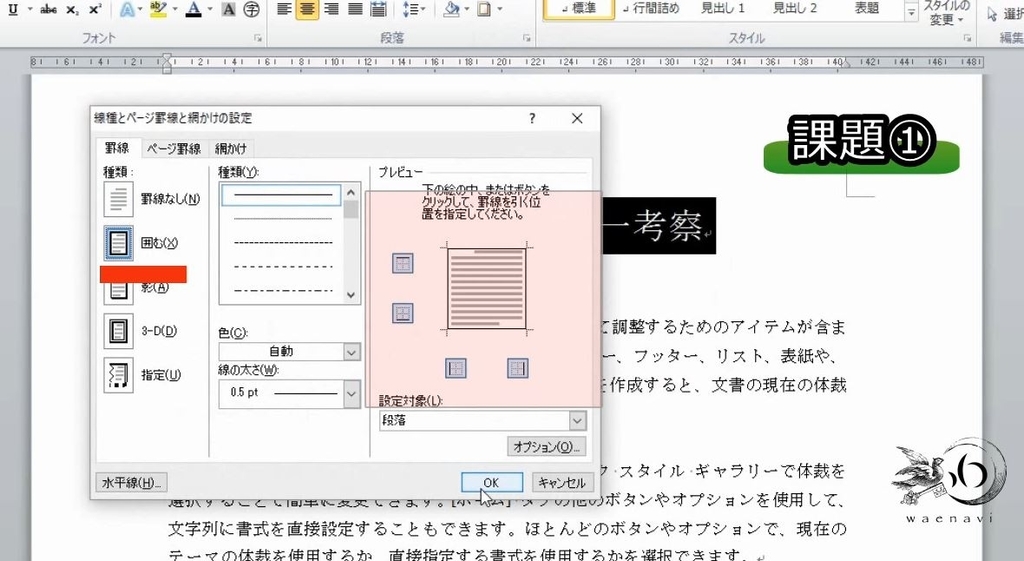Open the 設定対象 dropdown showing 段落

point(482,421)
